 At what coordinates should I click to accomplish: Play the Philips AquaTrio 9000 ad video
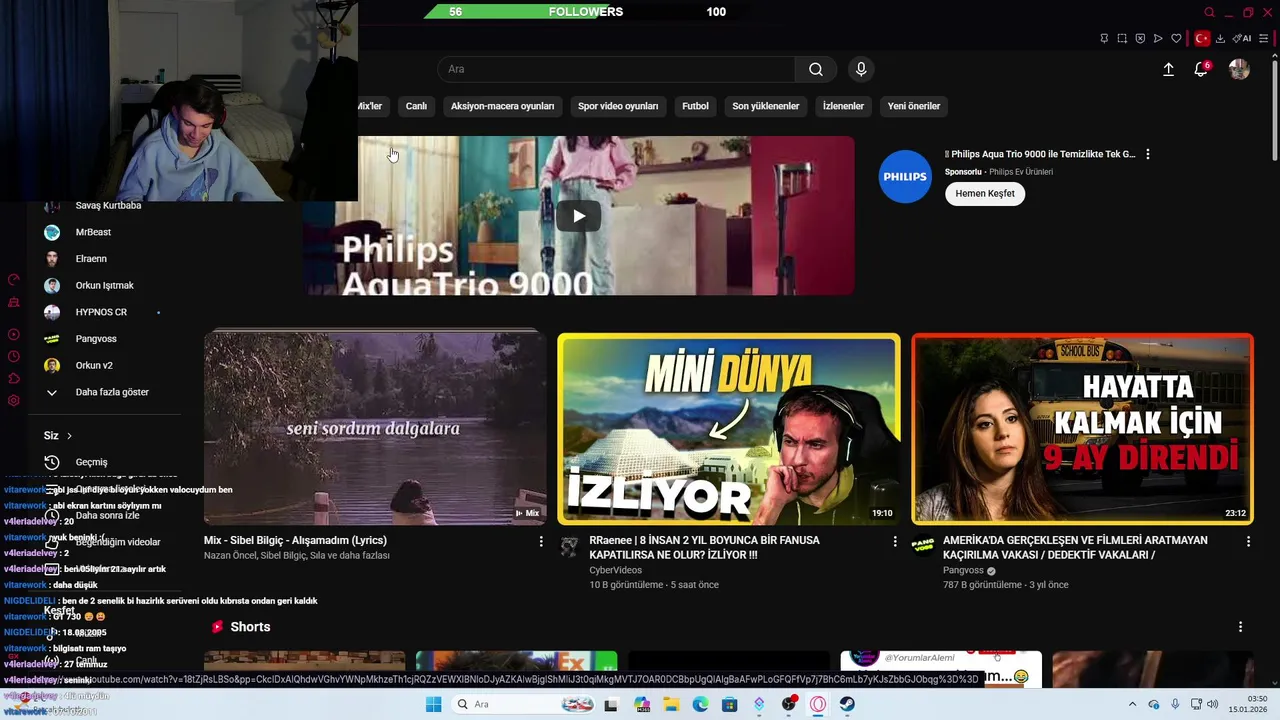point(578,216)
